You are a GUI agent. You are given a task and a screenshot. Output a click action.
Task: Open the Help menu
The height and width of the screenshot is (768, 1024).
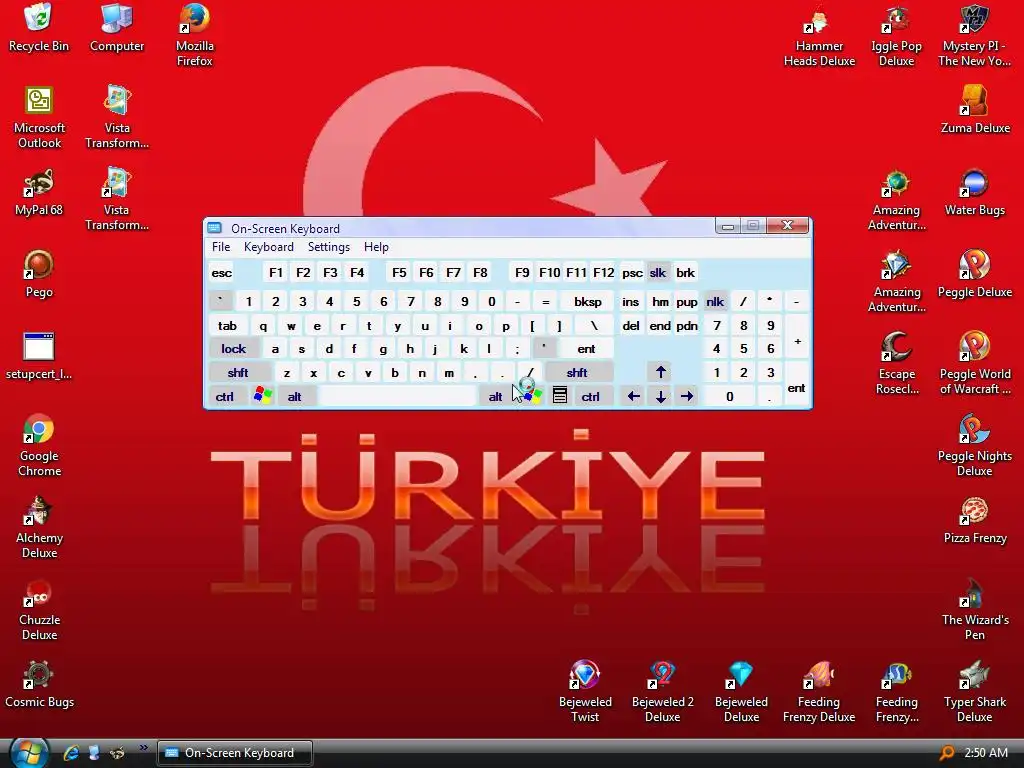pyautogui.click(x=376, y=247)
